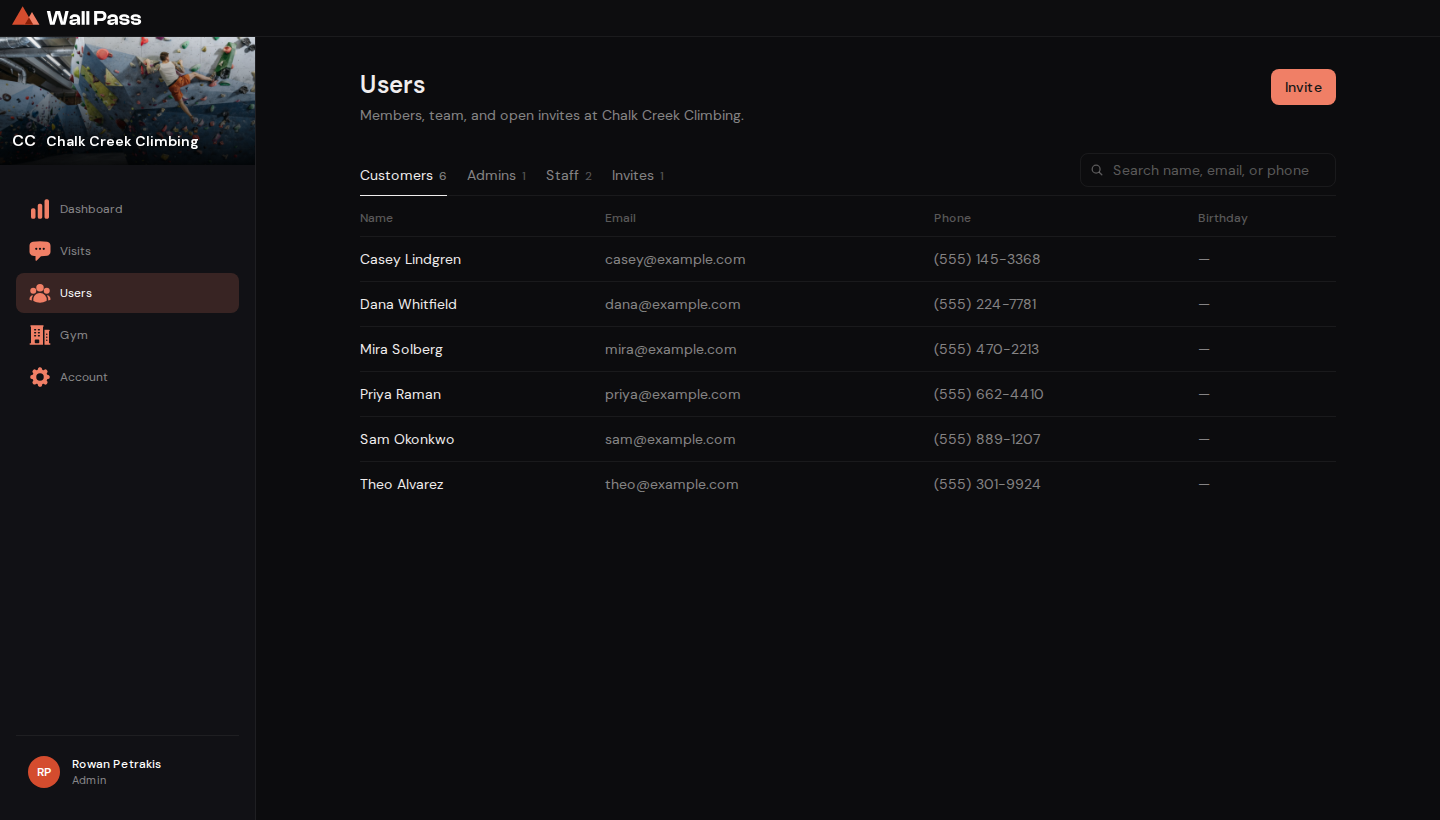Click phone number (555) 889-1207
The width and height of the screenshot is (1440, 820).
987,439
